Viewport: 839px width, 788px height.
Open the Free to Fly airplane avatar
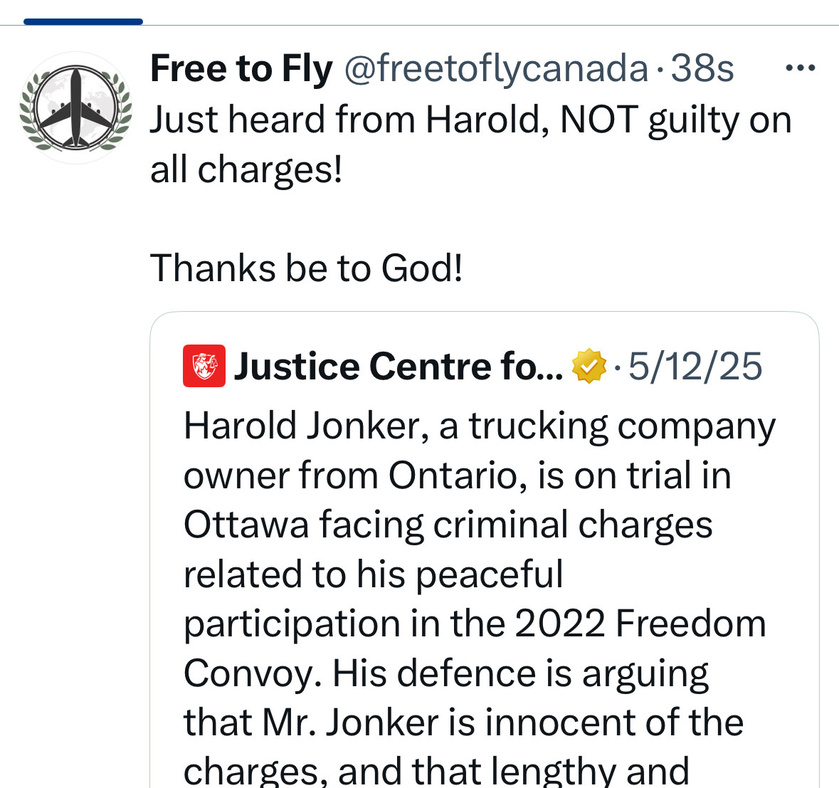click(75, 108)
